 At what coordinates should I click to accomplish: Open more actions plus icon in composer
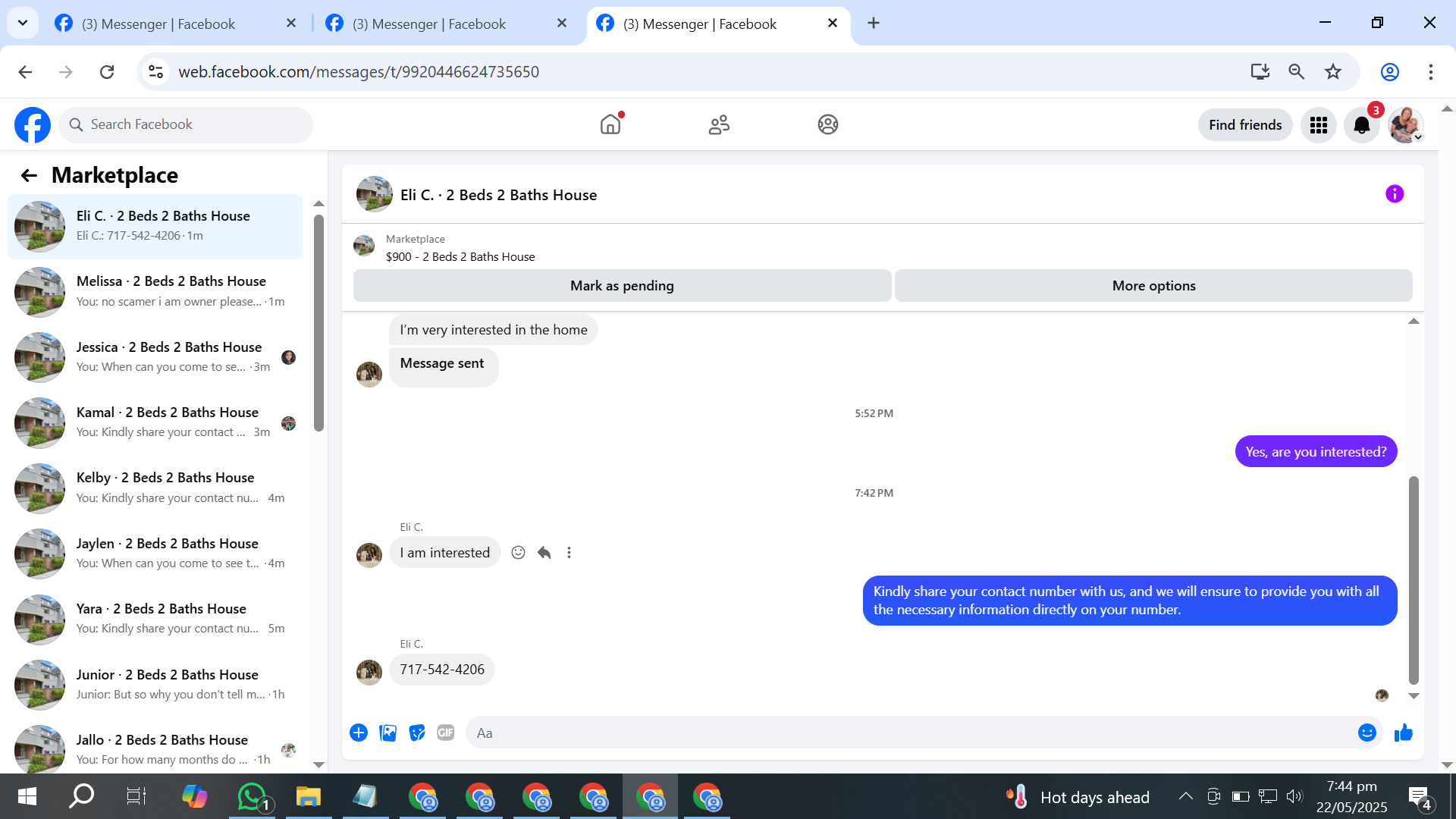coord(359,733)
